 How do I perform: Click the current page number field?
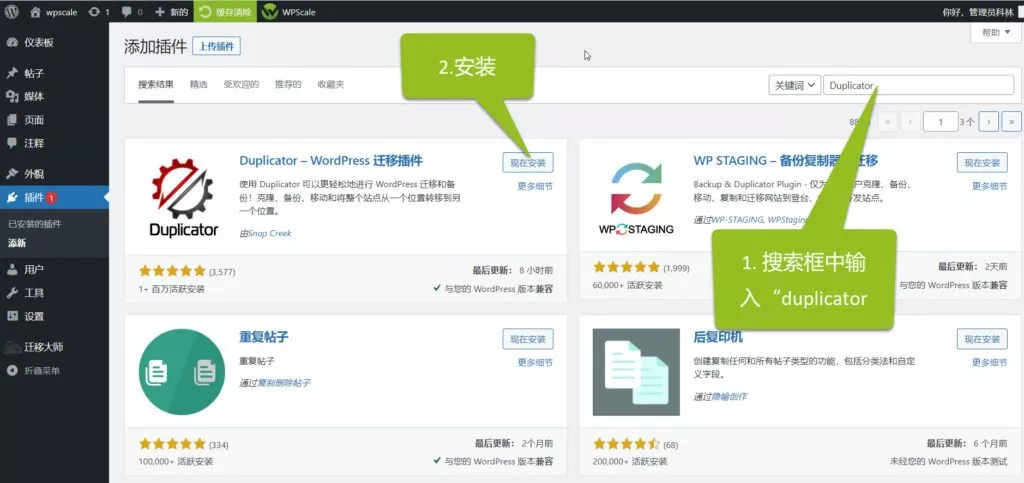click(x=940, y=121)
